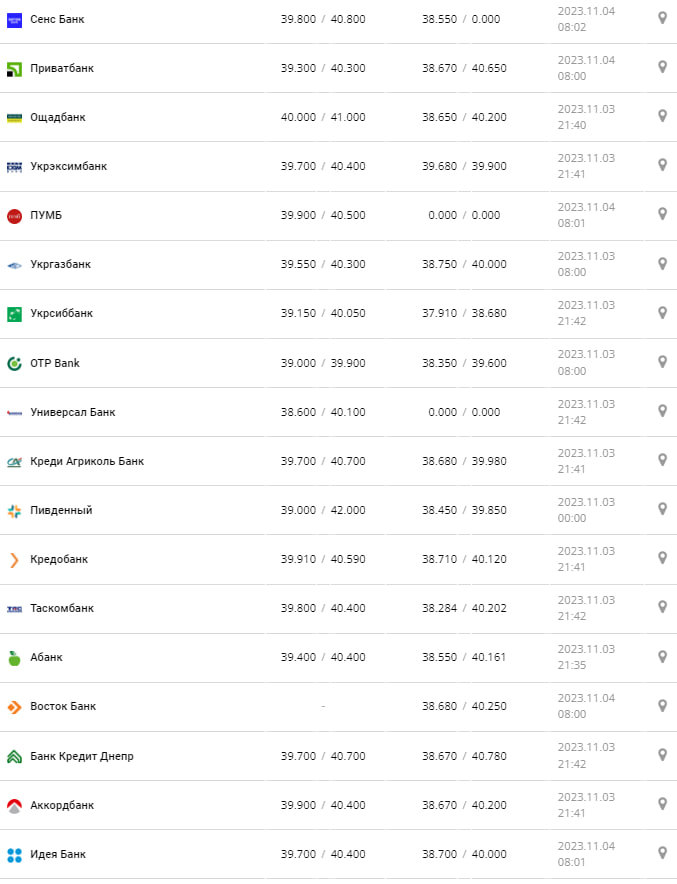Open the Укрэксимбанк bank link

point(68,166)
